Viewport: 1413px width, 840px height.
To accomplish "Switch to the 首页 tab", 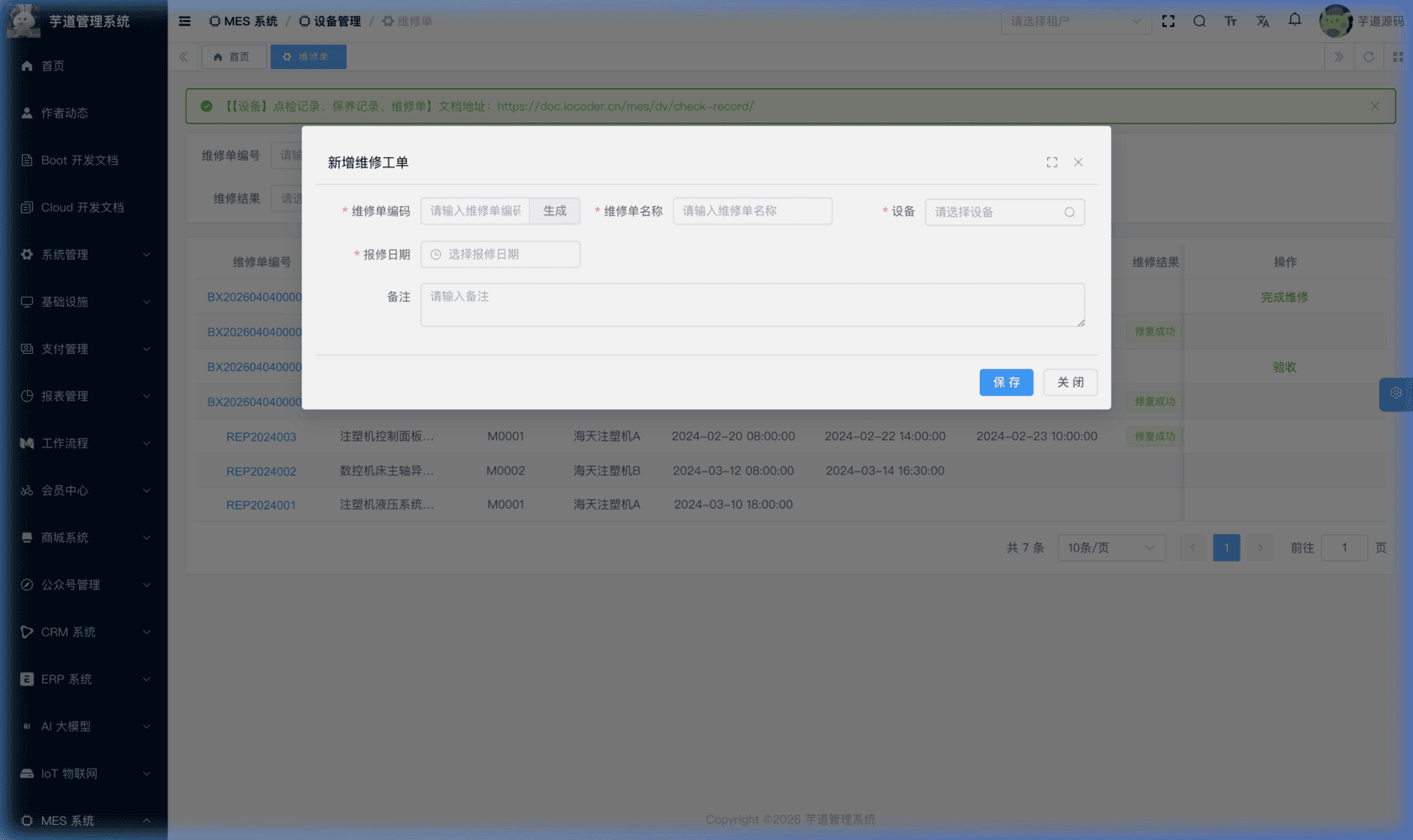I will click(x=234, y=56).
